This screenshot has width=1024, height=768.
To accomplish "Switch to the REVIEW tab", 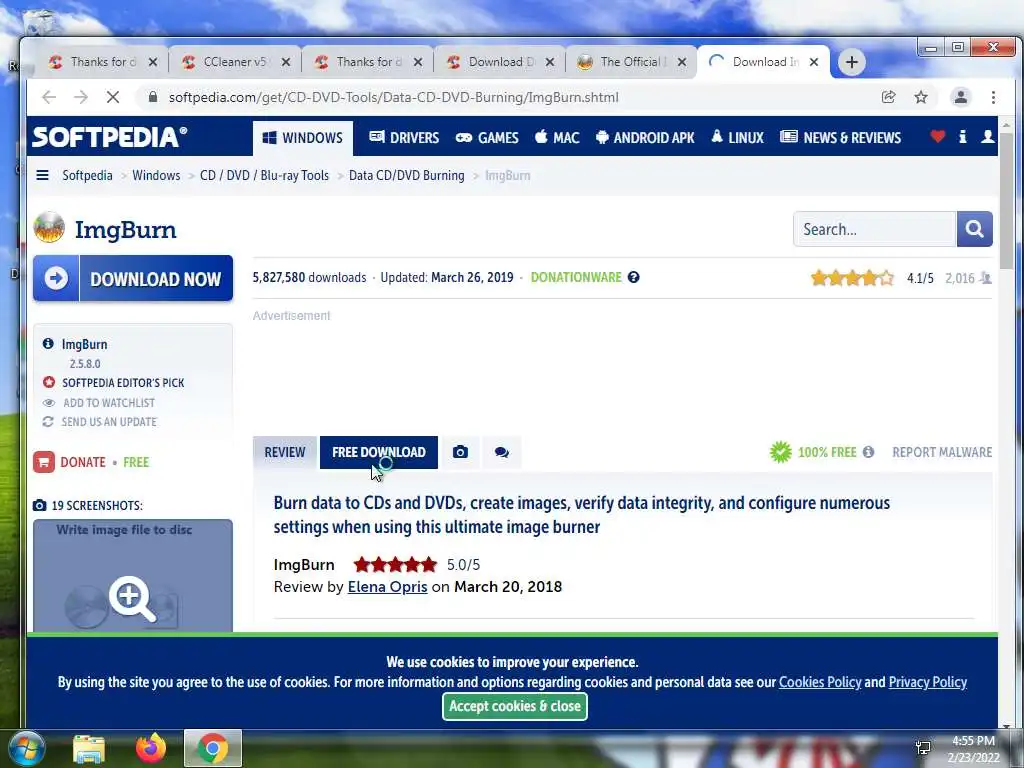I will (285, 453).
